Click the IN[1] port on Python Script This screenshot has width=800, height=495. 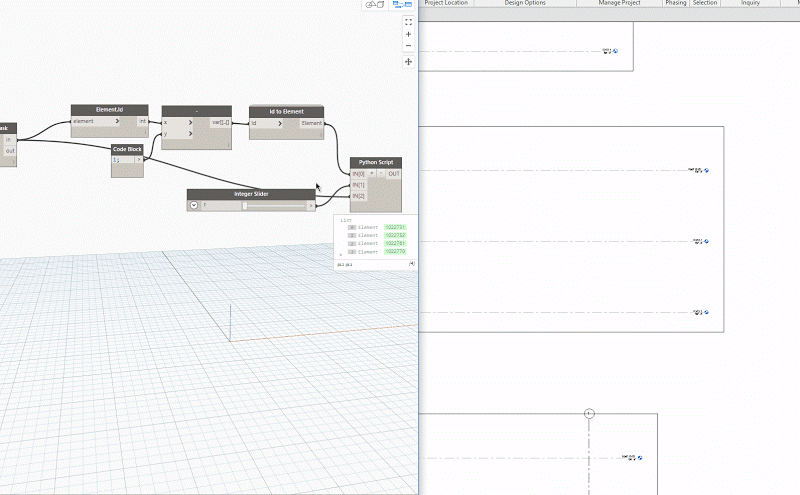pyautogui.click(x=359, y=185)
